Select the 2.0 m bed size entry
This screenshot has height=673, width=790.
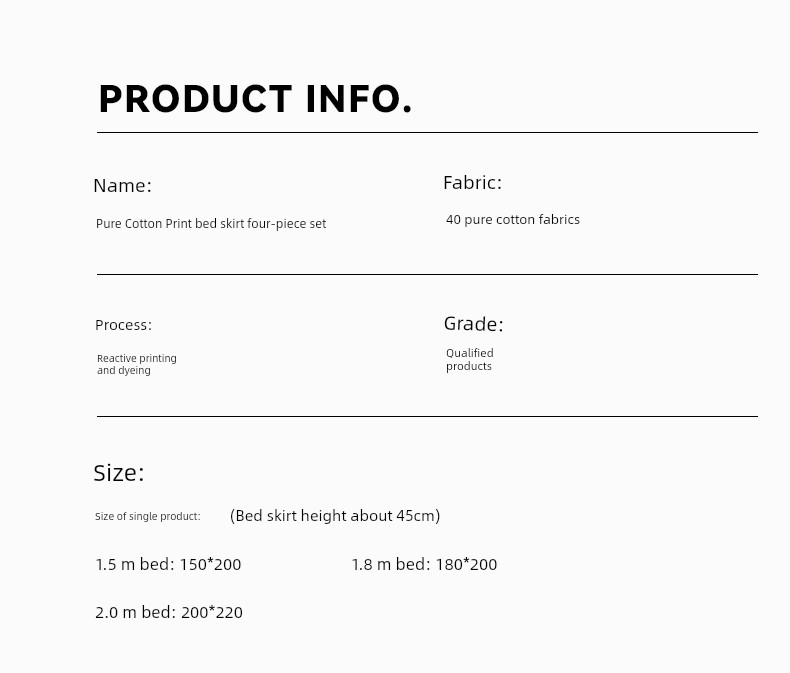click(169, 612)
